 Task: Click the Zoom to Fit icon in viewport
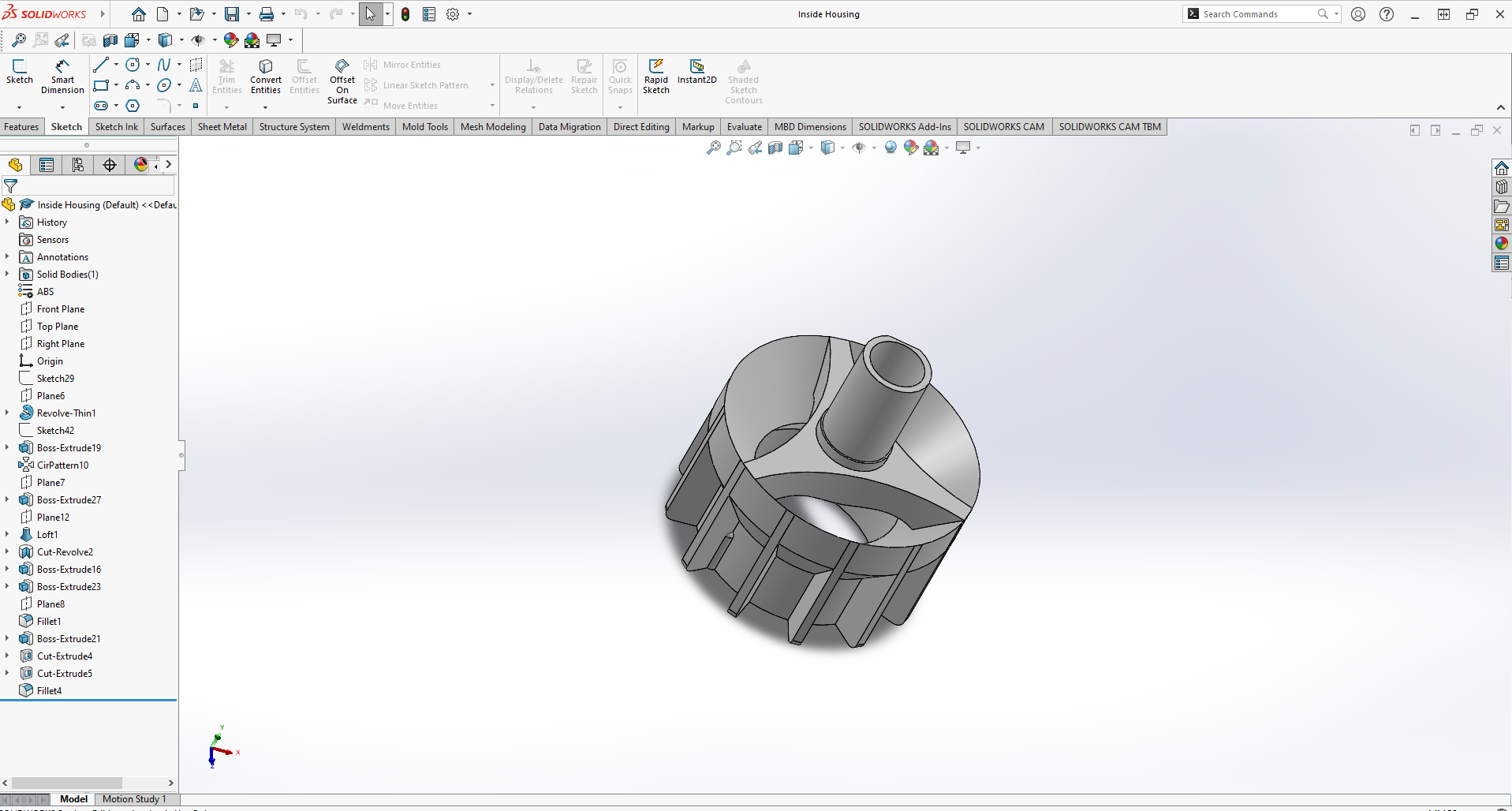point(714,148)
